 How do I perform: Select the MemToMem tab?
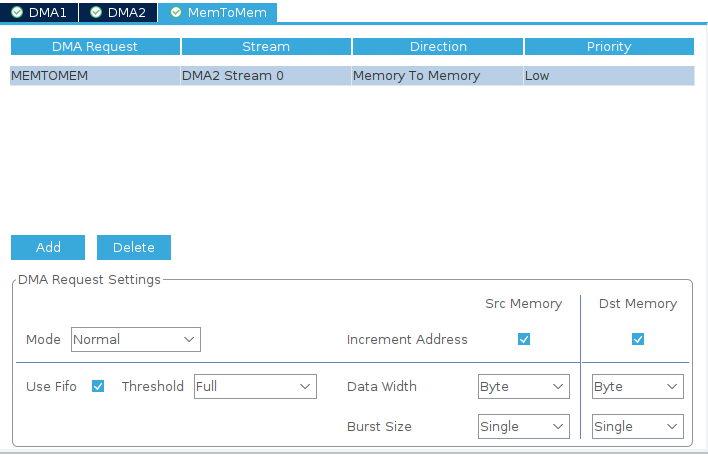pos(217,13)
